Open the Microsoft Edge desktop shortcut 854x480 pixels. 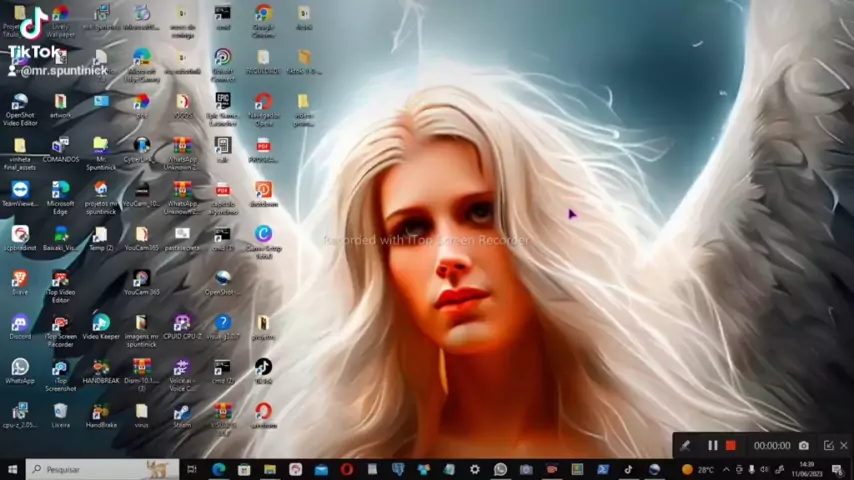coord(60,197)
